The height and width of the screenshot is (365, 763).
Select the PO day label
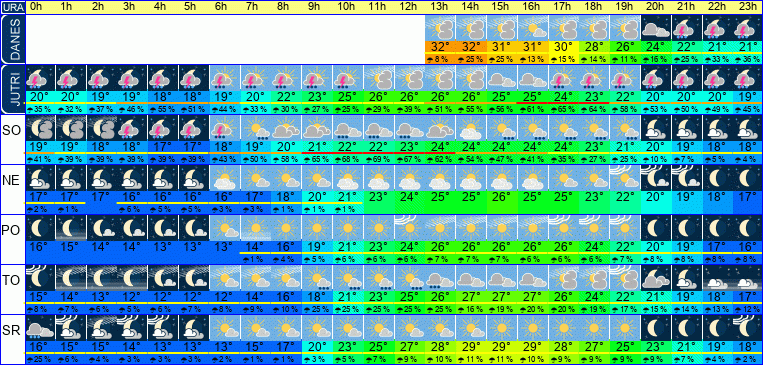[11, 231]
